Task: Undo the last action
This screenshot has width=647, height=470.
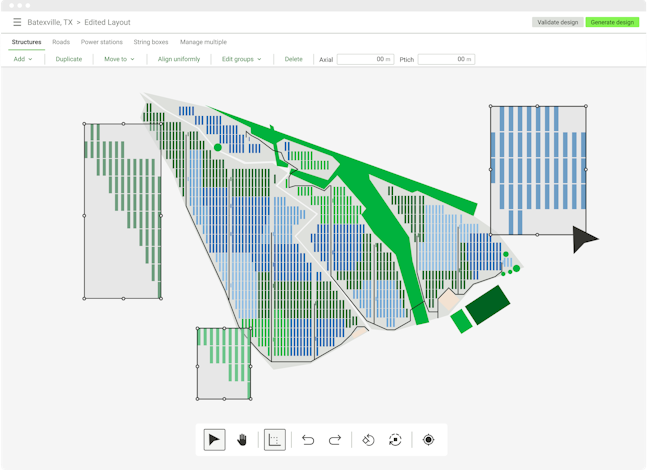Action: pos(308,440)
